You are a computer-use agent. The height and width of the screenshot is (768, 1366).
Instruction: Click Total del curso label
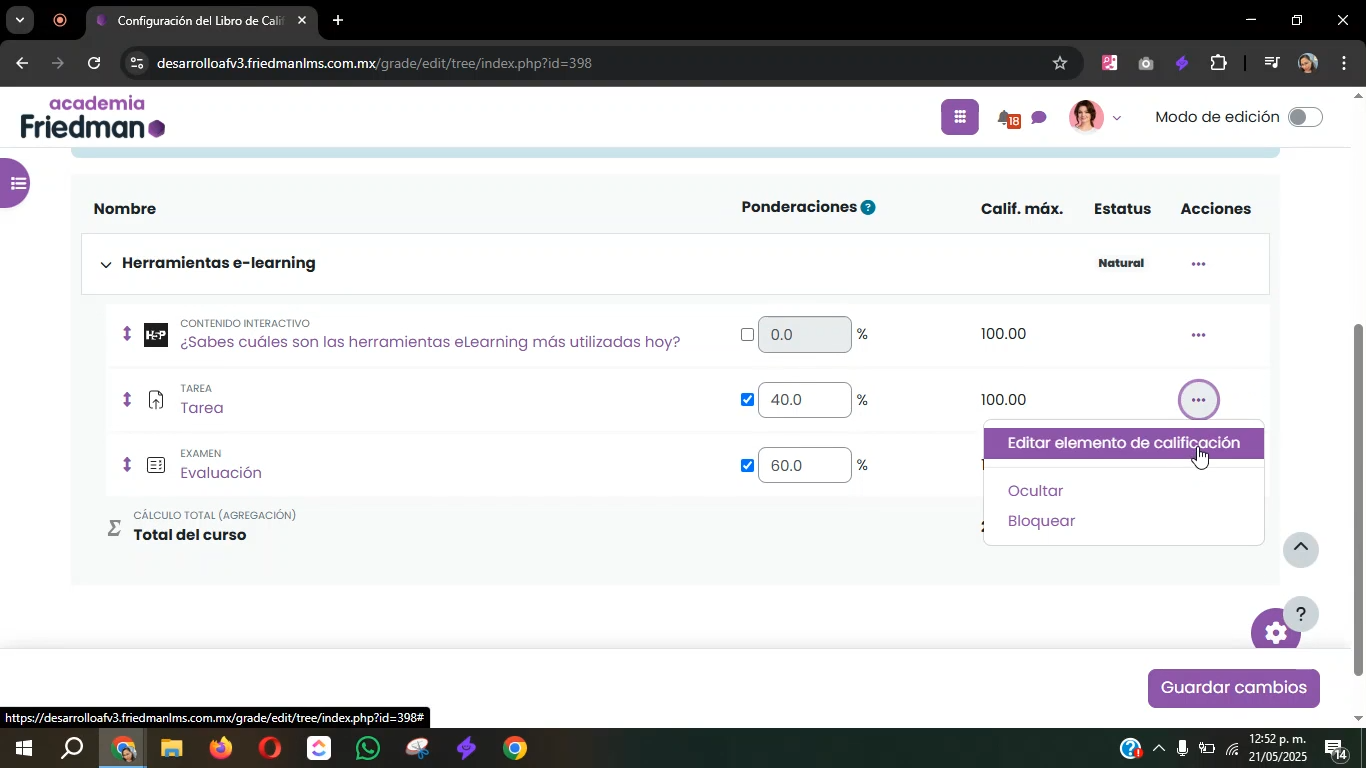pyautogui.click(x=190, y=535)
